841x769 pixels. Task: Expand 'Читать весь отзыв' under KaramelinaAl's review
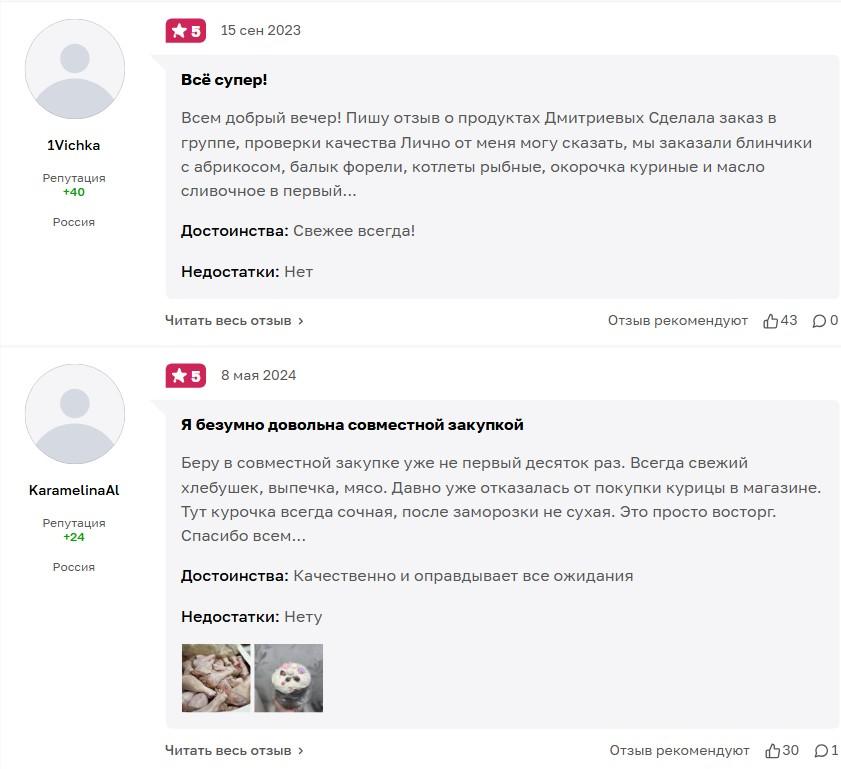pos(234,751)
